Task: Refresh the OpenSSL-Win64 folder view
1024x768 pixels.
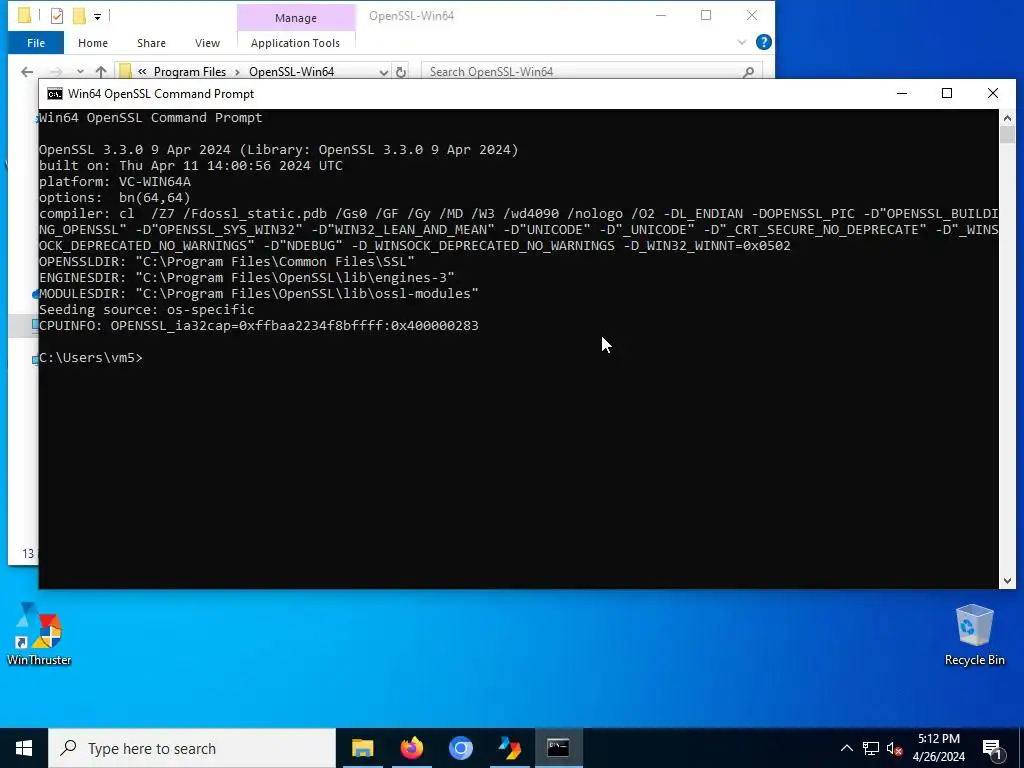Action: click(401, 72)
